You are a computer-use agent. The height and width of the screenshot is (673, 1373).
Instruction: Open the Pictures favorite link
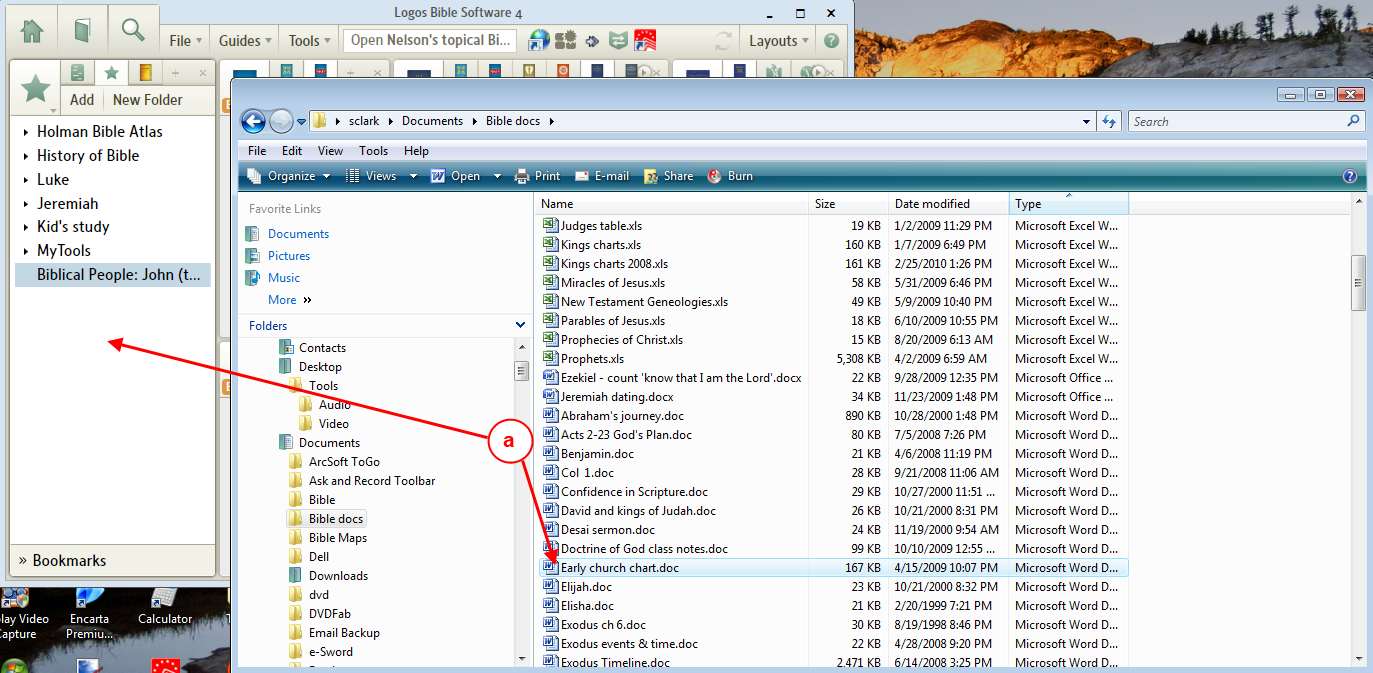coord(289,256)
